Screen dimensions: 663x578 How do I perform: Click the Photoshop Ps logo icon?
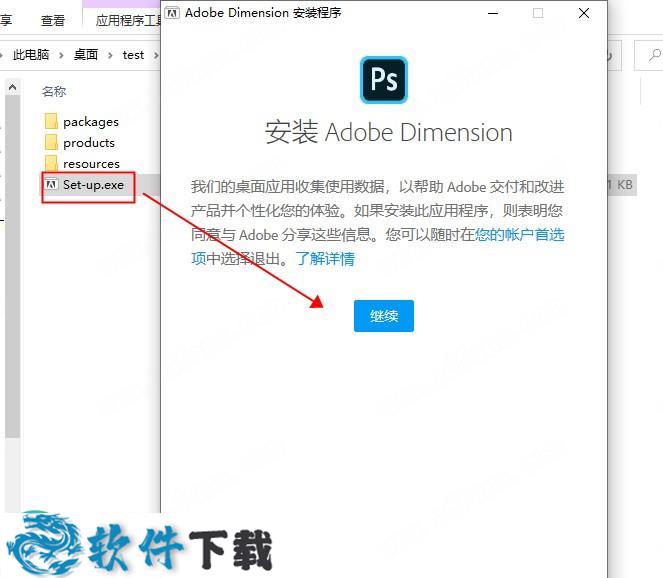(384, 80)
